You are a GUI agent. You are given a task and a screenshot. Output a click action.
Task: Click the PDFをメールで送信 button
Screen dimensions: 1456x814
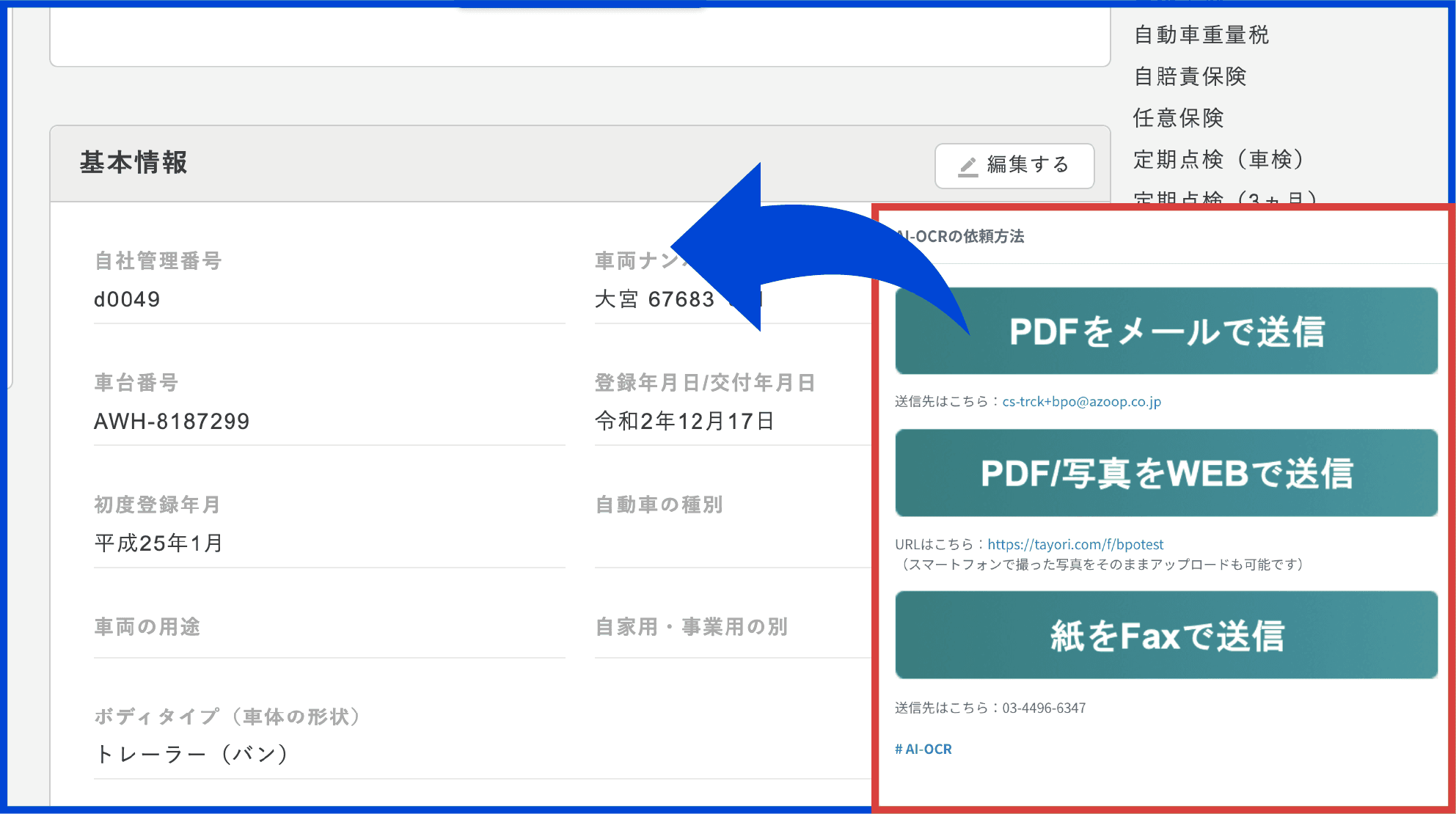1166,331
